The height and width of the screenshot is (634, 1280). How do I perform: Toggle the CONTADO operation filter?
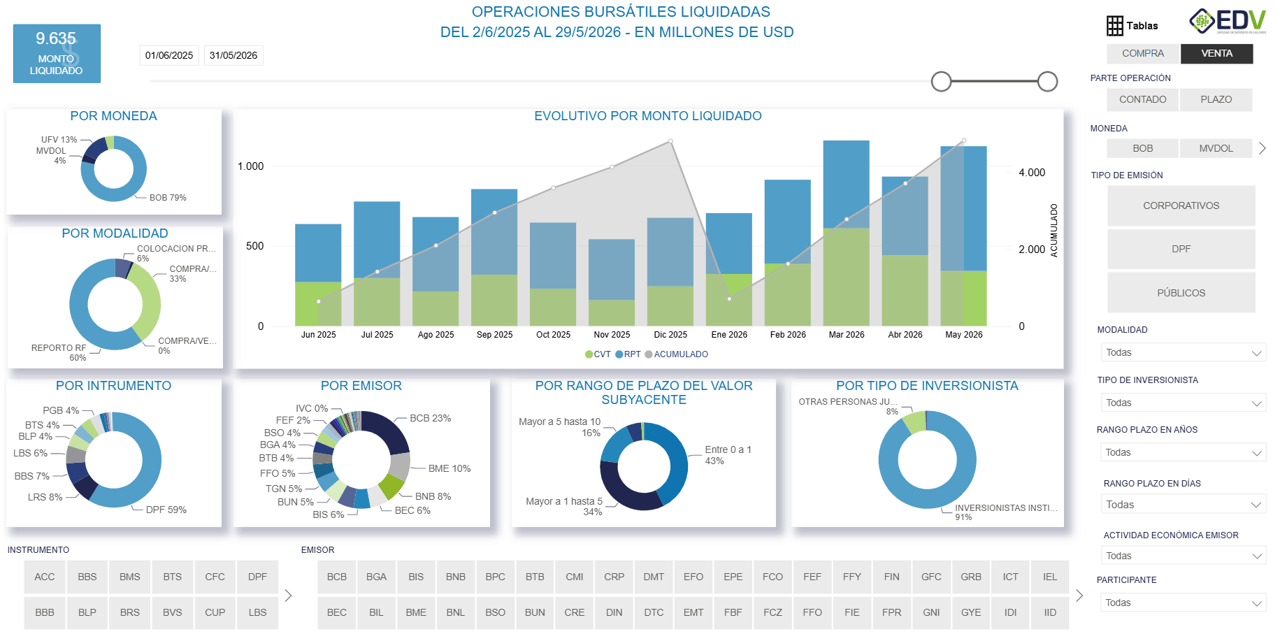point(1142,99)
